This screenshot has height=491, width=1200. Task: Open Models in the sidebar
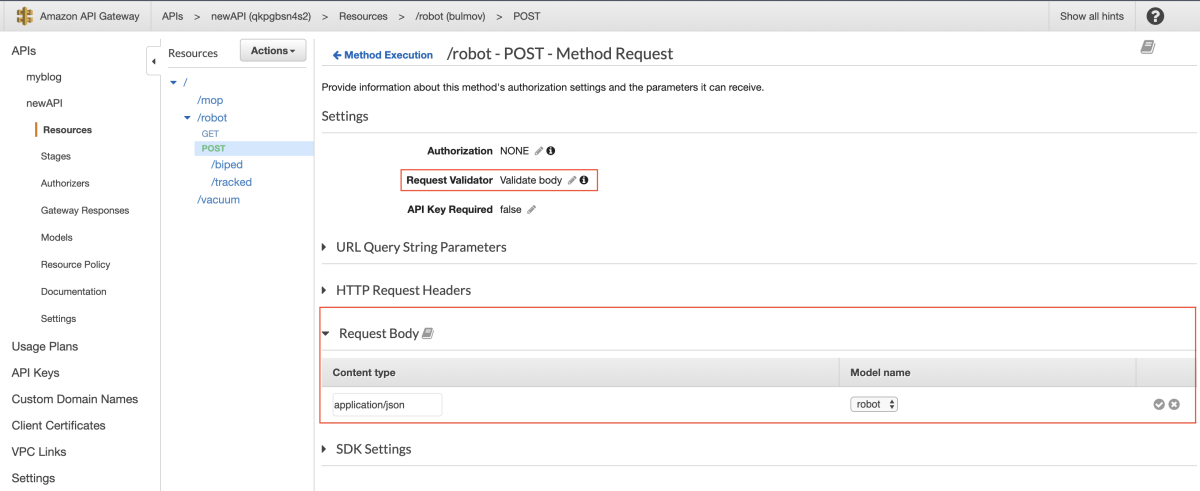click(x=57, y=238)
